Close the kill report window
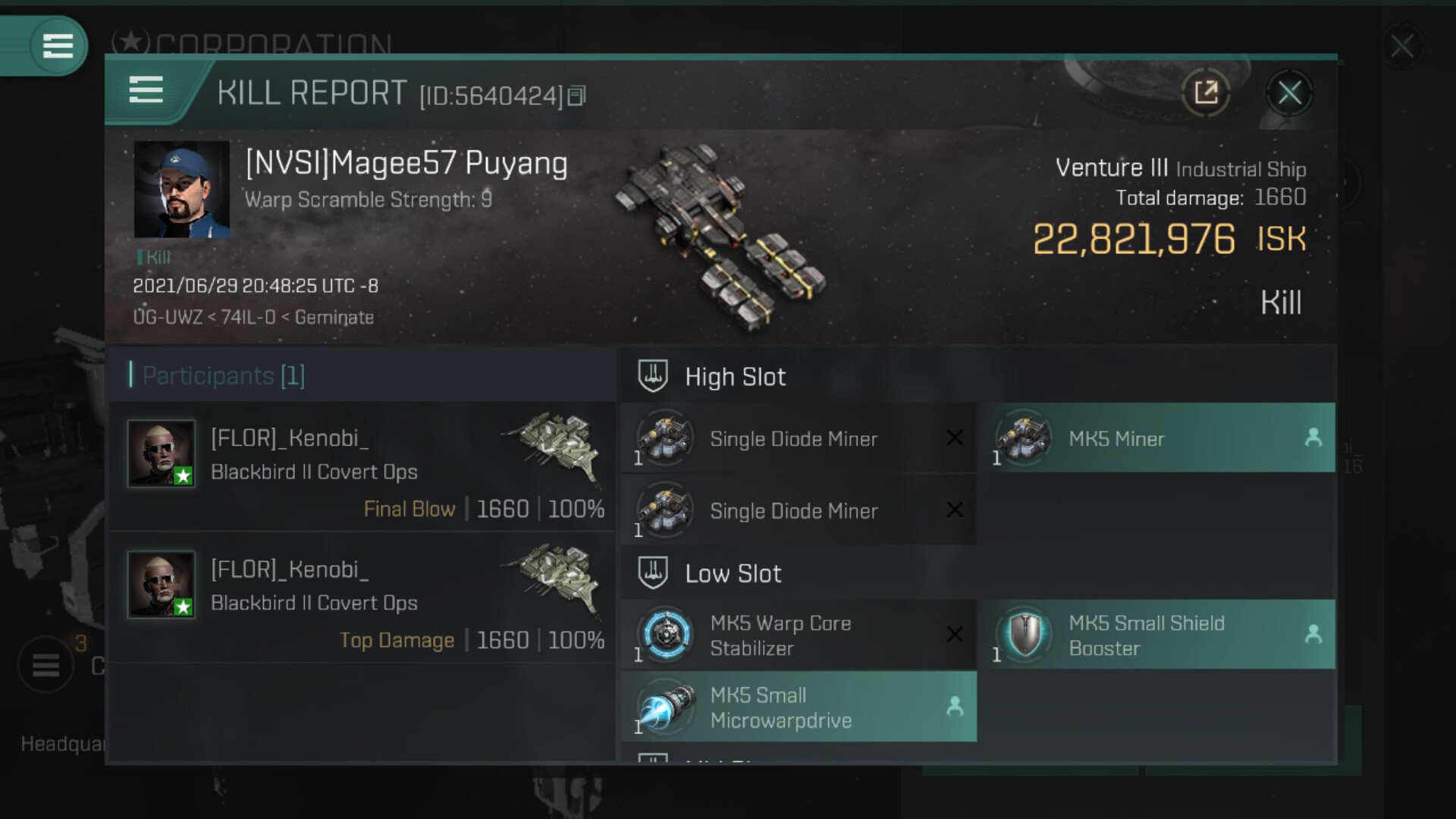Image resolution: width=1456 pixels, height=819 pixels. click(1289, 93)
